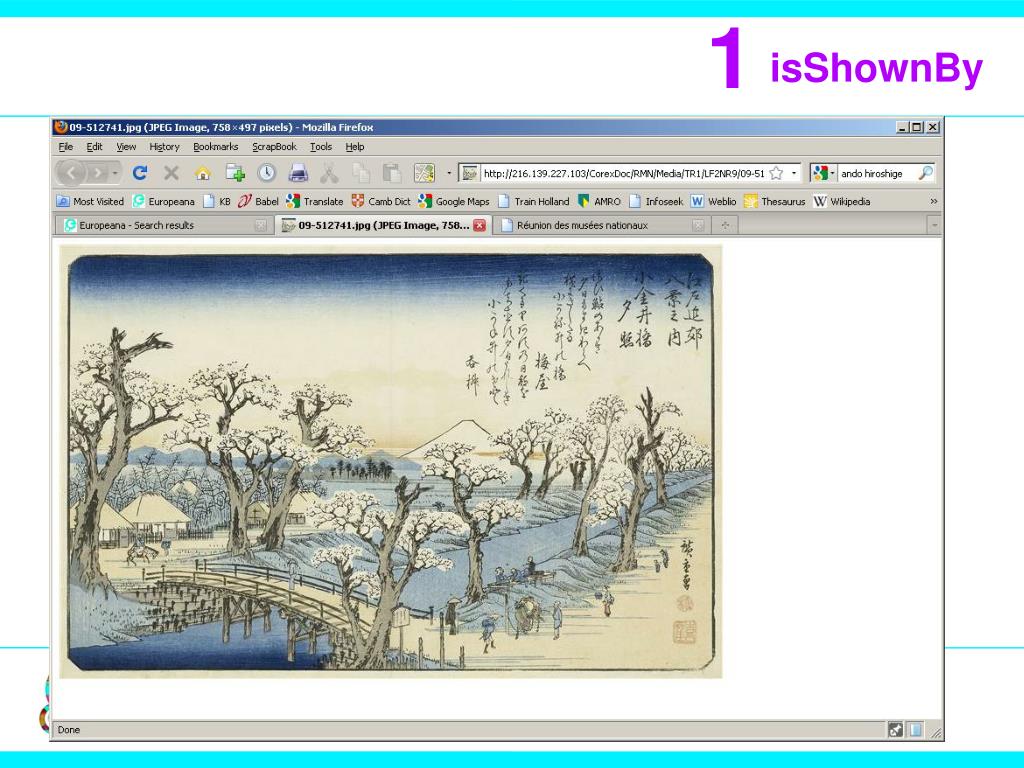Open the Infoseek bookmark
1024x768 pixels.
pyautogui.click(x=656, y=201)
